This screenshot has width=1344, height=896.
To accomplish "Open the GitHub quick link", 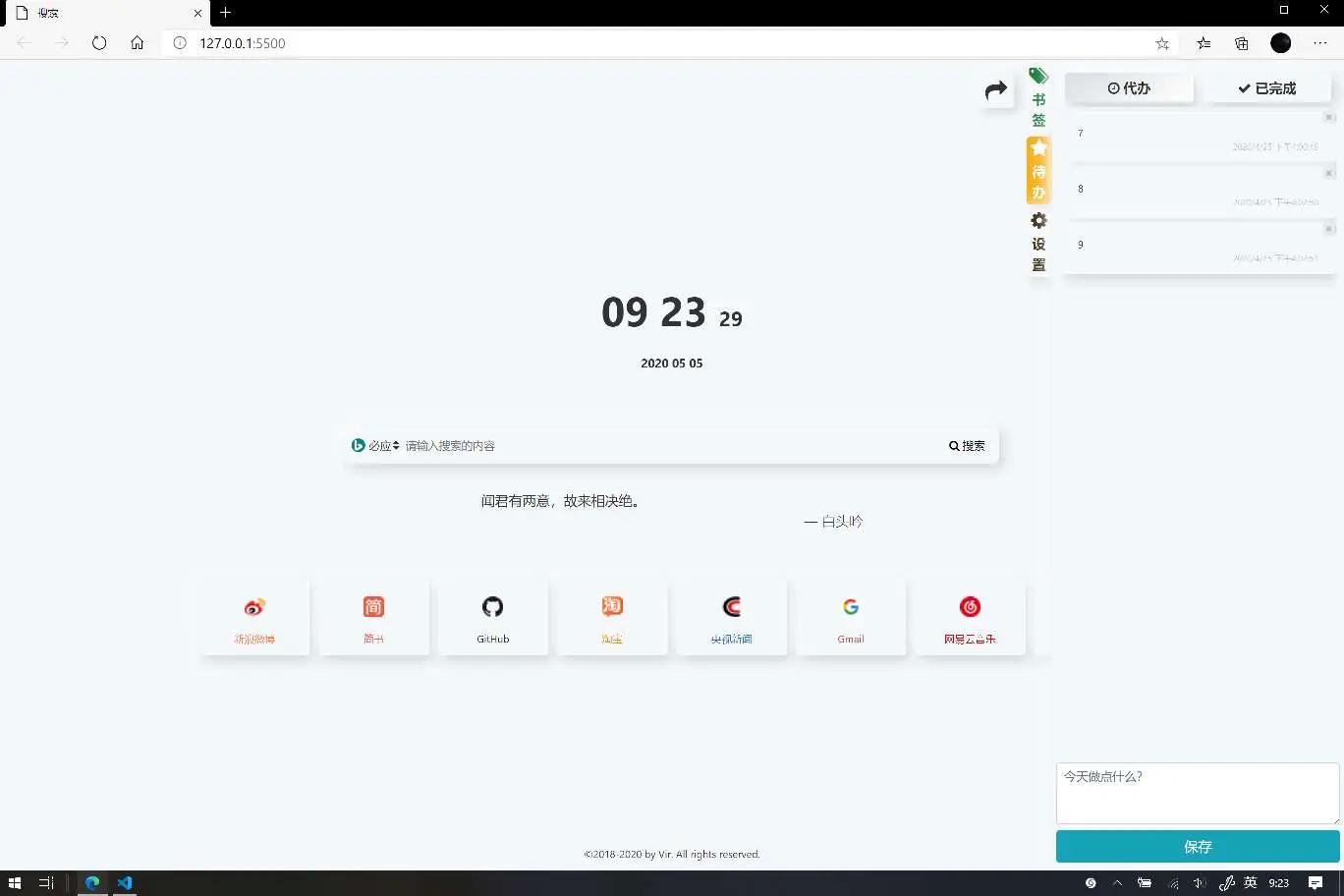I will click(492, 616).
